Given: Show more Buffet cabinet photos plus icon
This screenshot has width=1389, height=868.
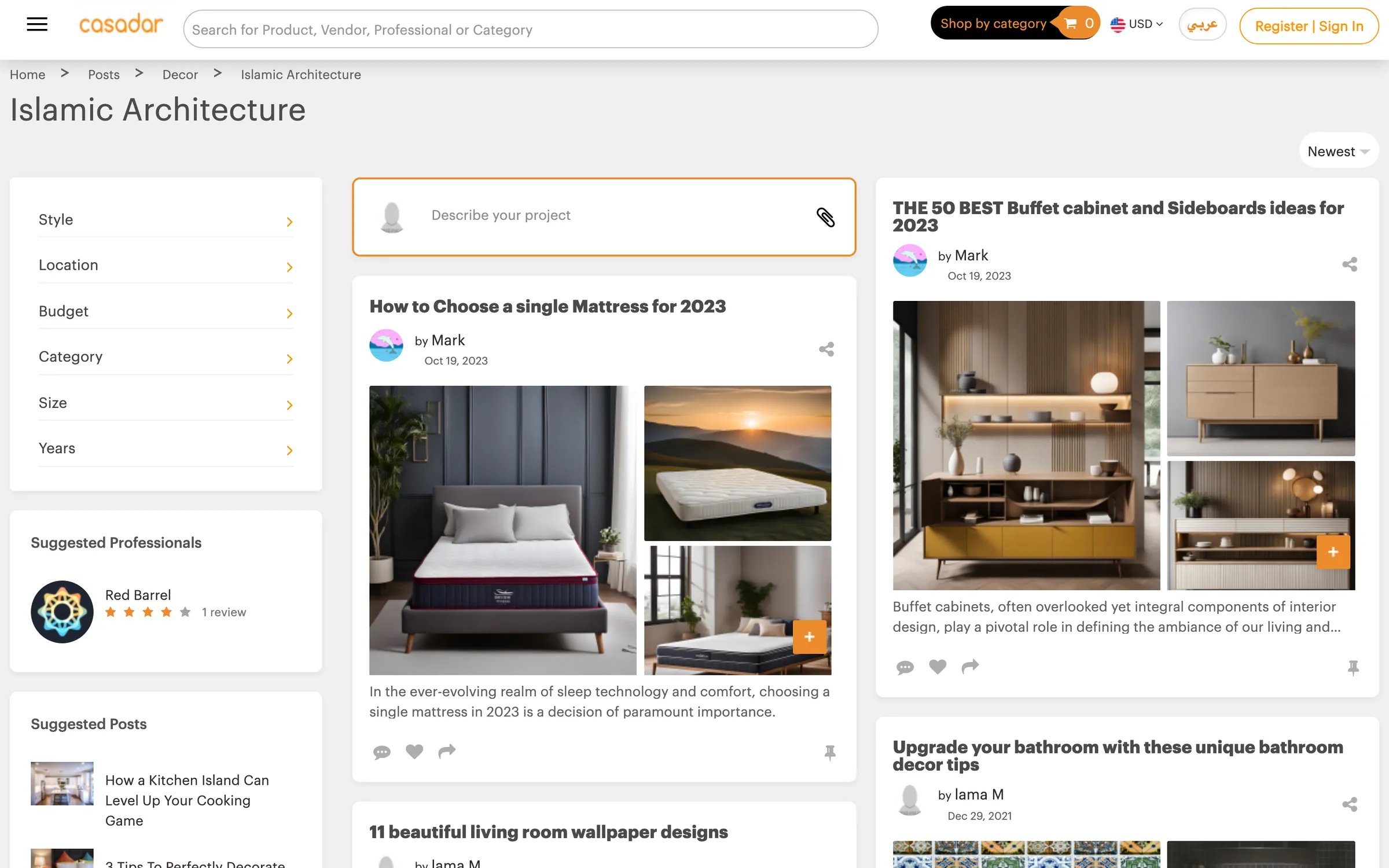Looking at the screenshot, I should click(1333, 552).
